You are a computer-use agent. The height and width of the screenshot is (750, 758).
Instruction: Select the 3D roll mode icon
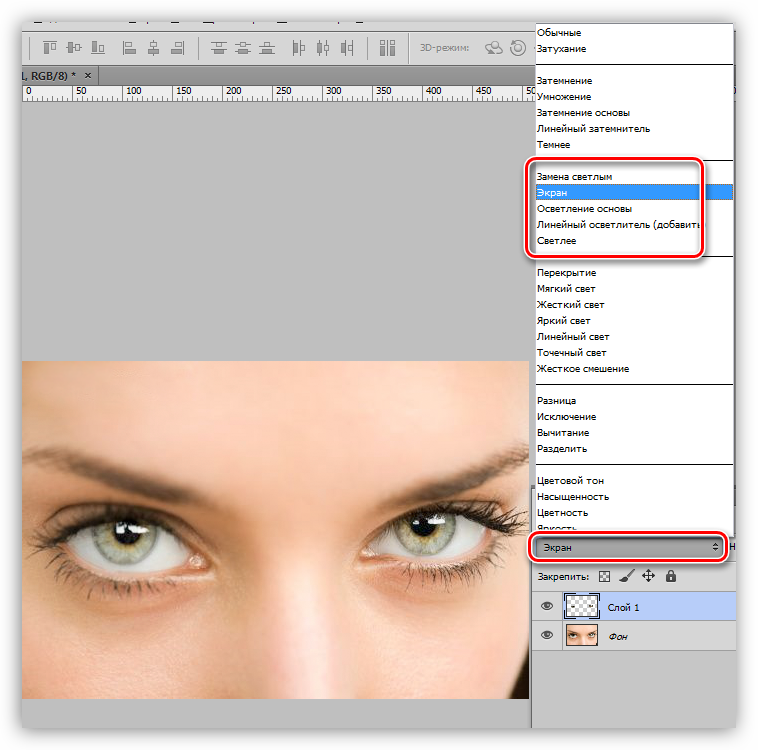click(518, 47)
